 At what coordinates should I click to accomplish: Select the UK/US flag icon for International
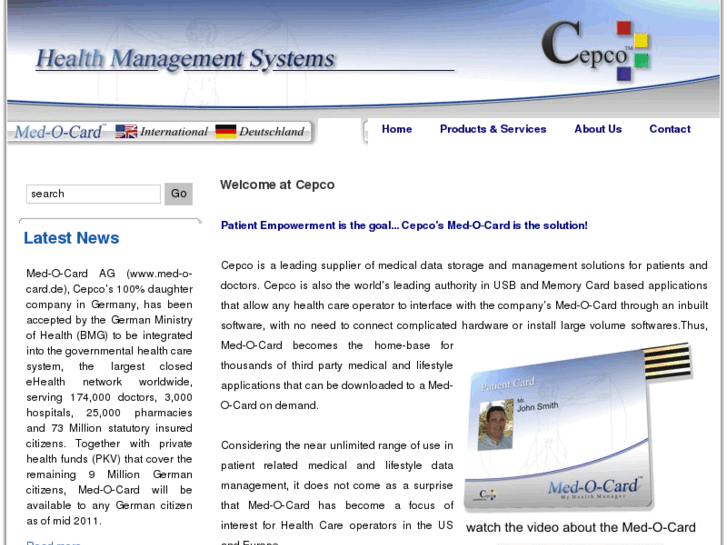click(x=126, y=132)
